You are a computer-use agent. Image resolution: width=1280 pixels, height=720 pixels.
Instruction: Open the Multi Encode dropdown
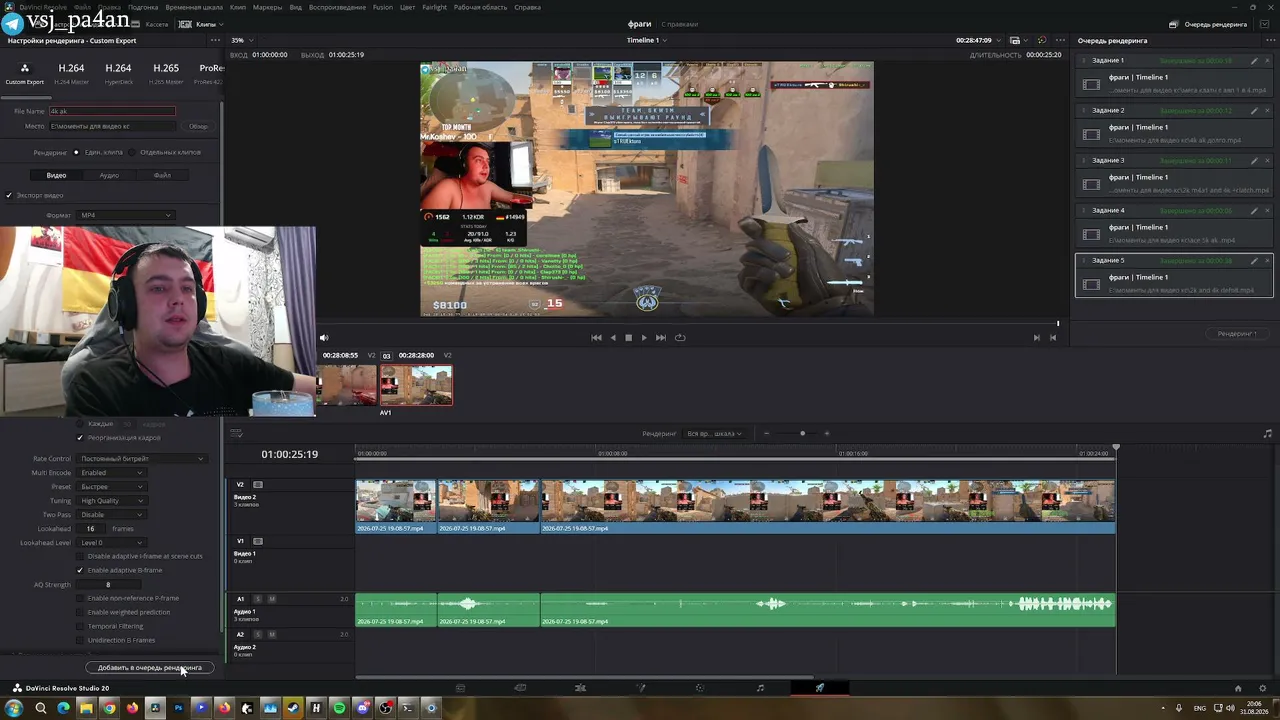click(112, 473)
